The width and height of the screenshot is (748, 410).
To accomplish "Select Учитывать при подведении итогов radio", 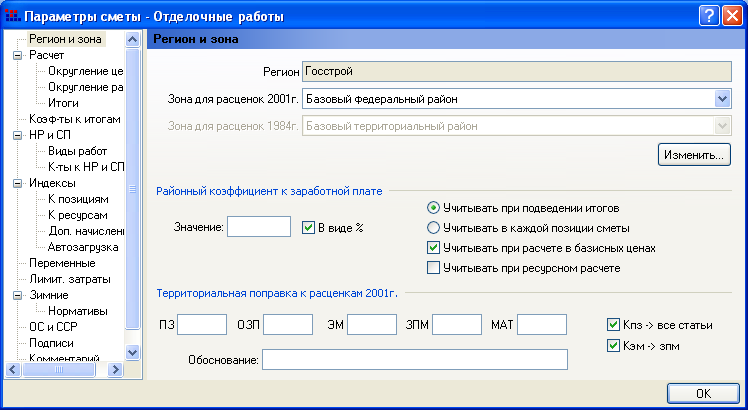I will tap(433, 208).
